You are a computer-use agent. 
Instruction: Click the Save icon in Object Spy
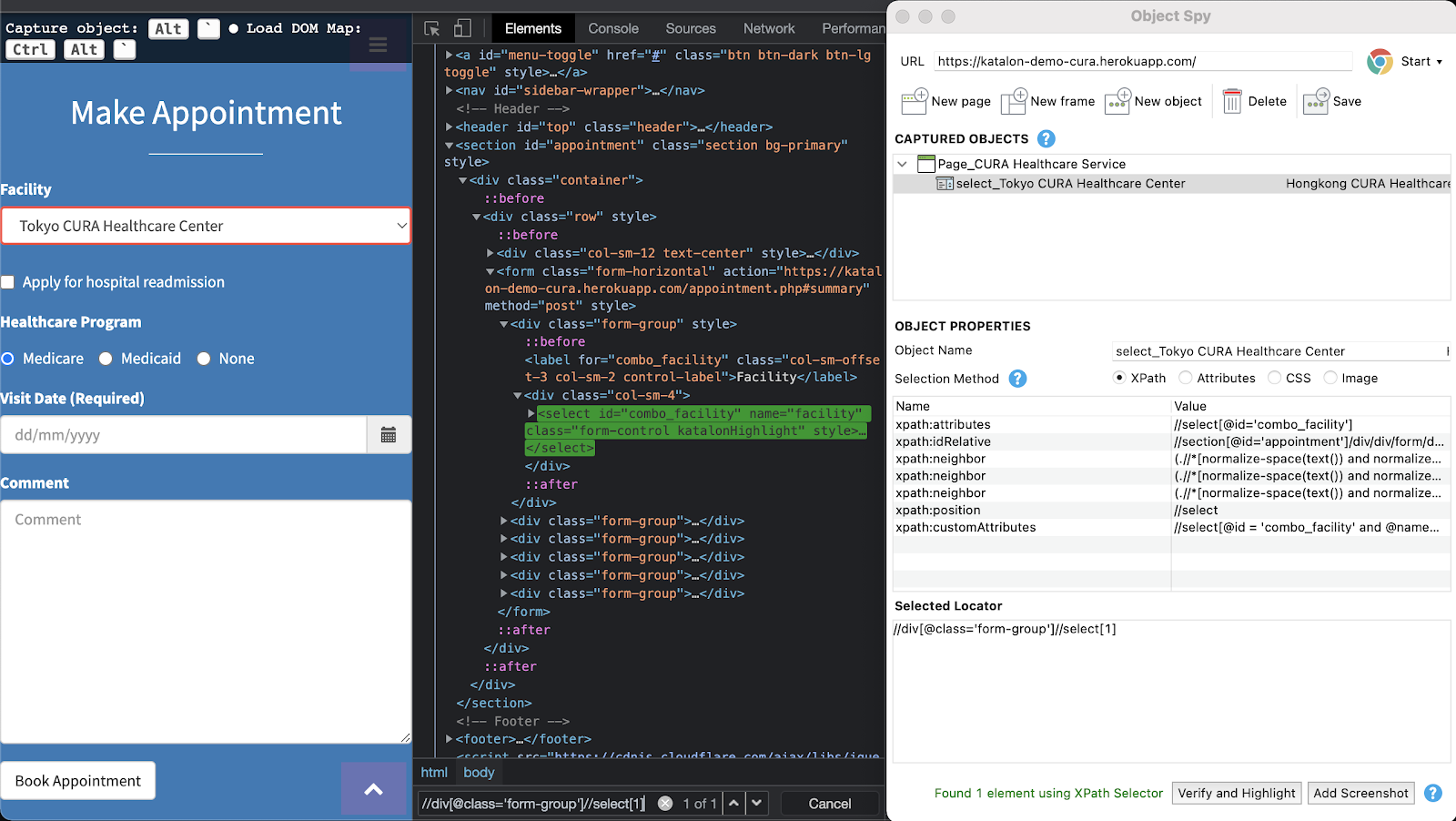pyautogui.click(x=1317, y=101)
